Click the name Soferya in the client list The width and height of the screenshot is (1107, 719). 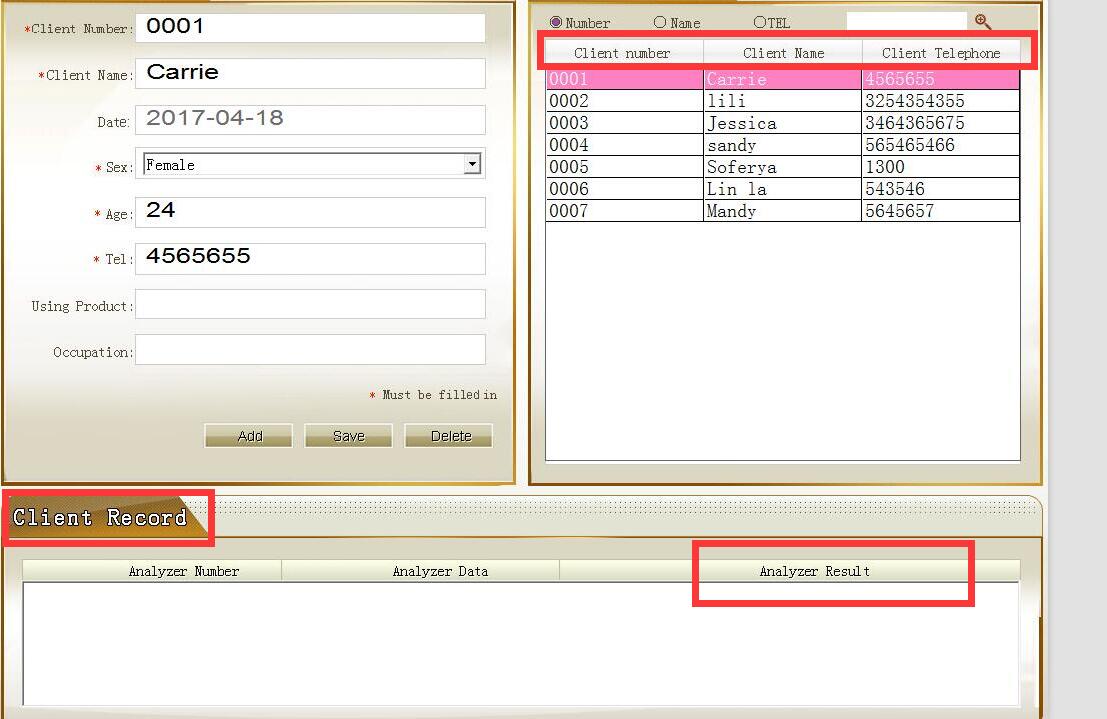[742, 167]
